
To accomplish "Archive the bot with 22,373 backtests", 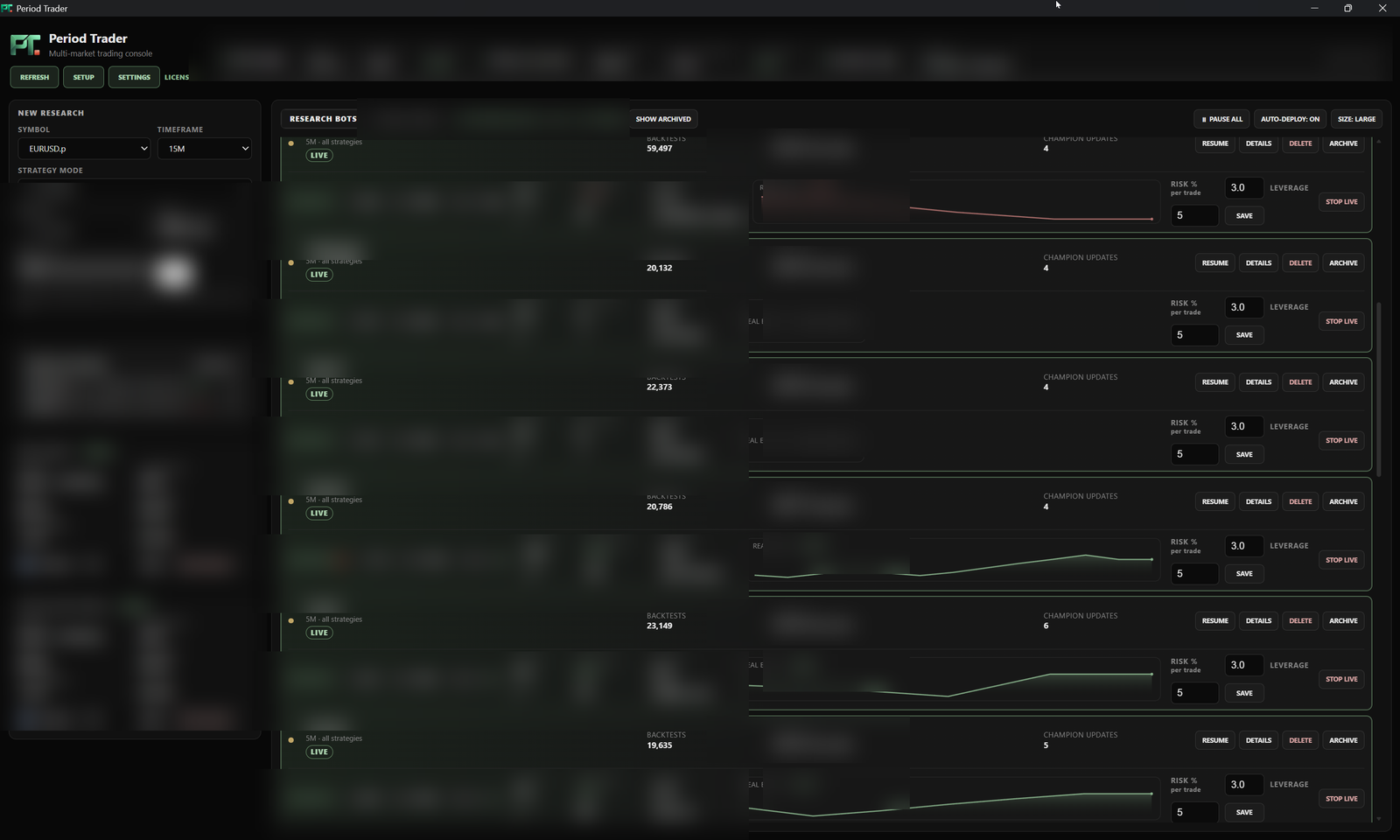I will 1343,382.
